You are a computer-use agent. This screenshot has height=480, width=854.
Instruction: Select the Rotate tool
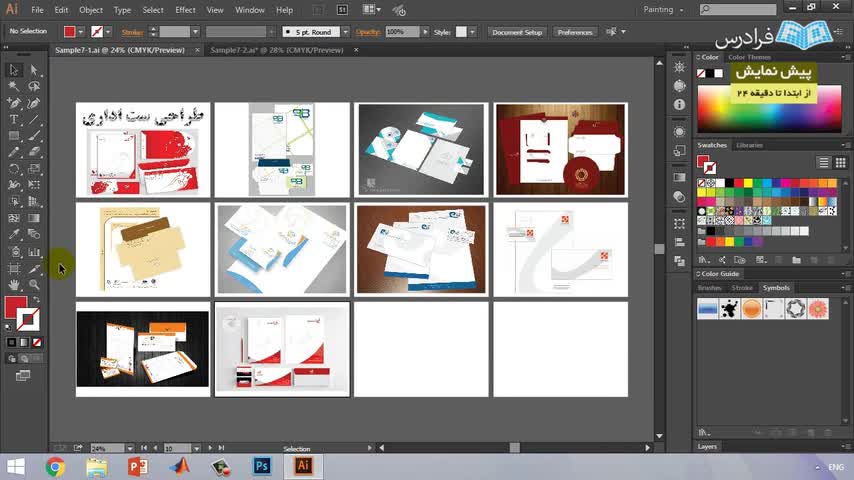point(14,169)
